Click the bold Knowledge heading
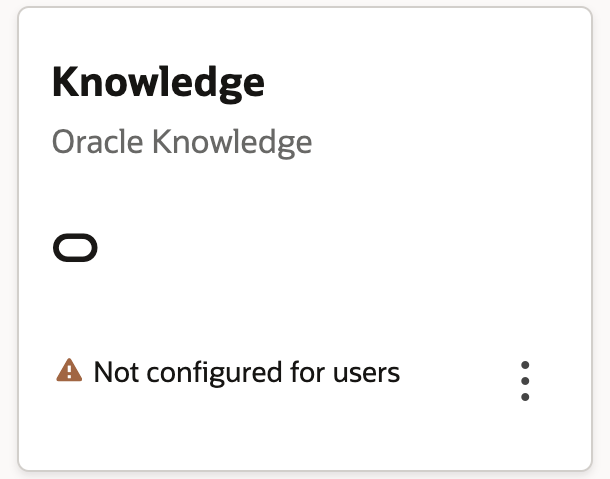Image resolution: width=610 pixels, height=479 pixels. [x=158, y=82]
